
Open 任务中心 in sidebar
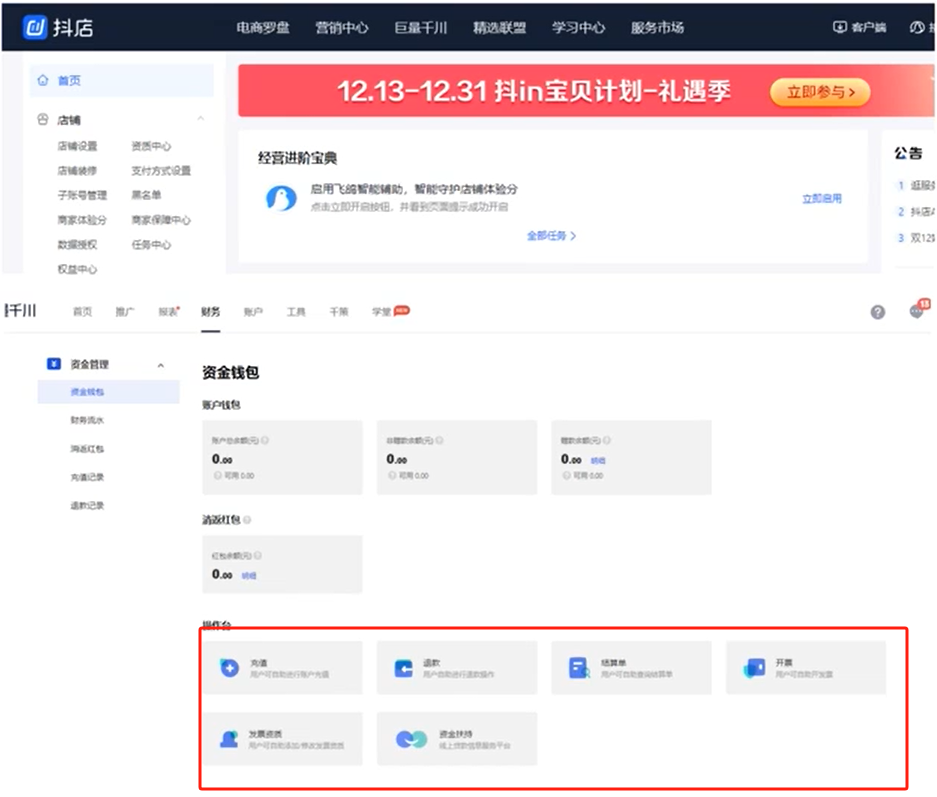151,244
